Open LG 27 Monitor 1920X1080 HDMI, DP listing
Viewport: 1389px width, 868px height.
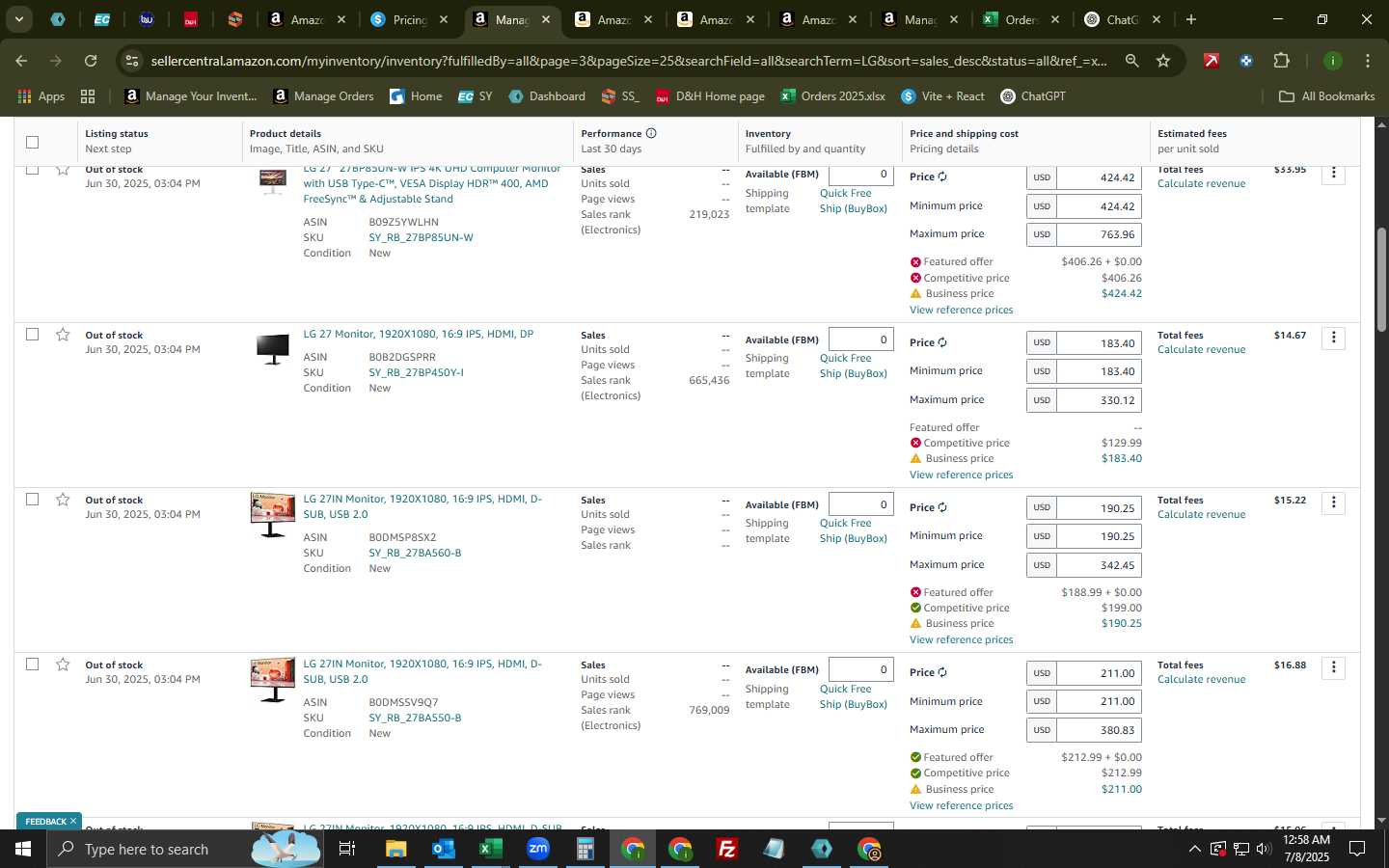(x=418, y=334)
